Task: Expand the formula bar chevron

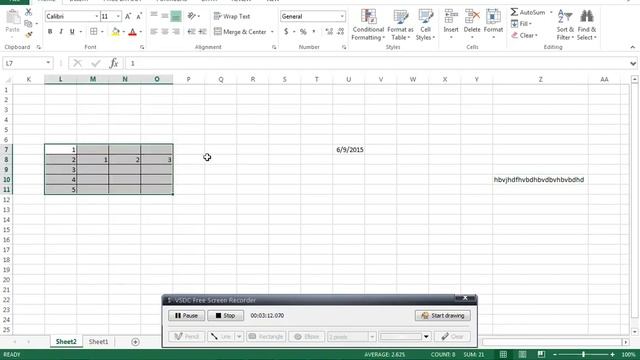Action: [x=633, y=63]
